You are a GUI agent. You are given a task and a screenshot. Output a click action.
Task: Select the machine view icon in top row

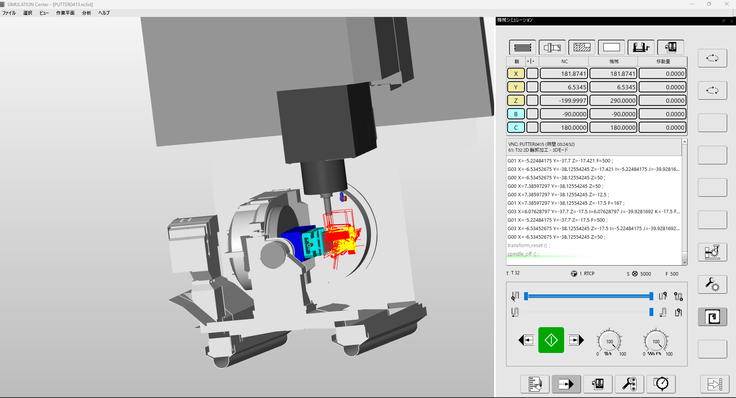(641, 47)
